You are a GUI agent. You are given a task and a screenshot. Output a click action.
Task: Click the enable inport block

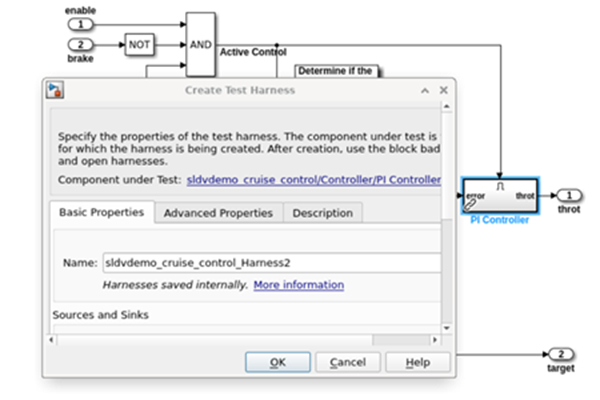[84, 23]
